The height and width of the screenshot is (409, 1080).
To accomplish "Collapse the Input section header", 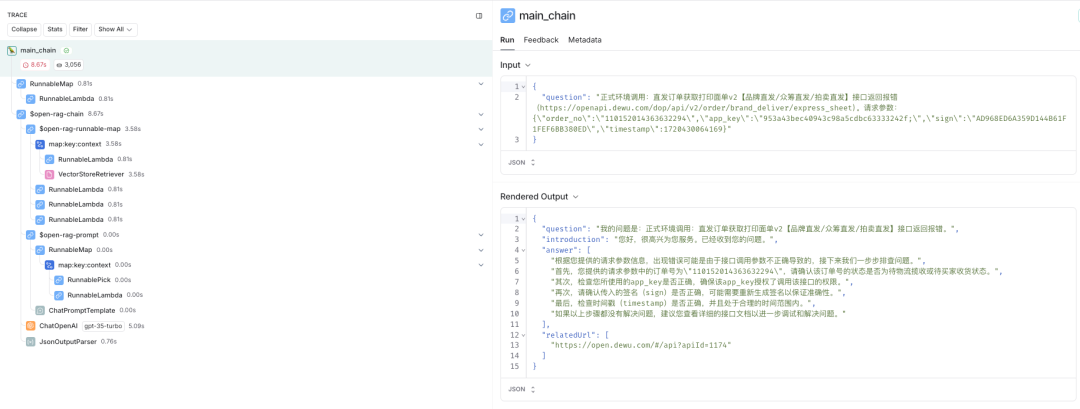I will pos(515,65).
